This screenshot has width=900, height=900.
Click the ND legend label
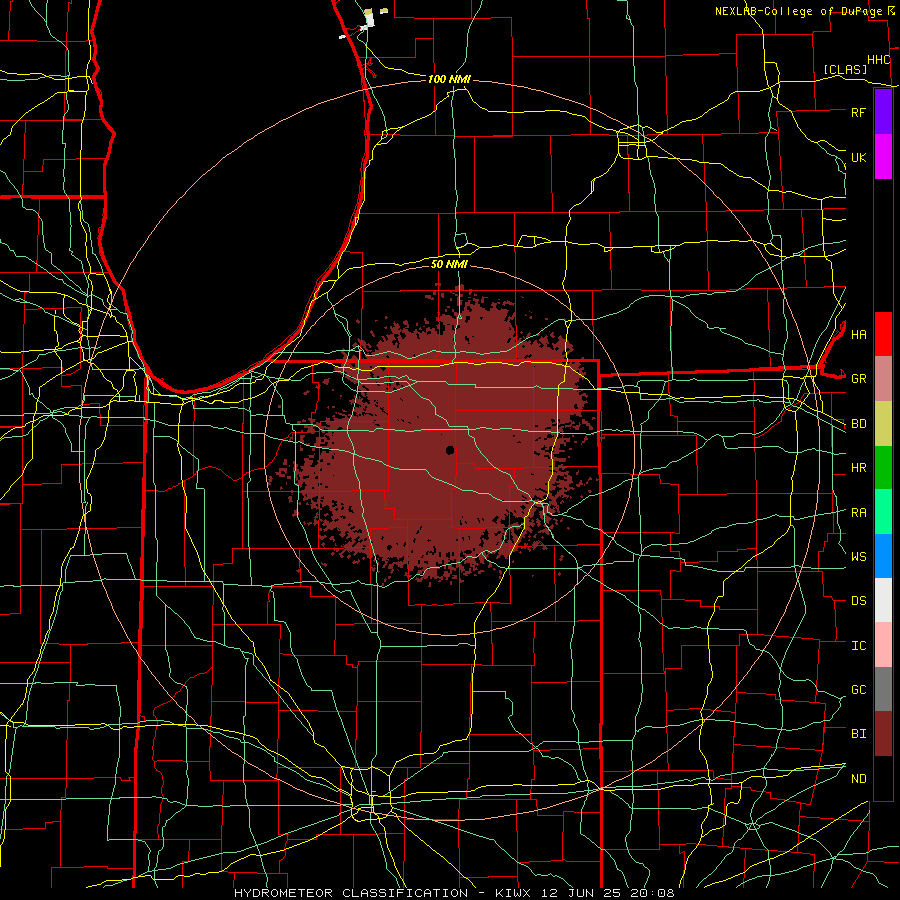pyautogui.click(x=858, y=778)
